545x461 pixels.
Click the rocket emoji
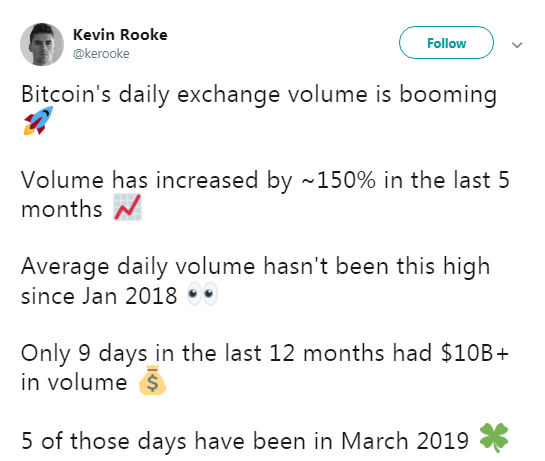click(38, 120)
